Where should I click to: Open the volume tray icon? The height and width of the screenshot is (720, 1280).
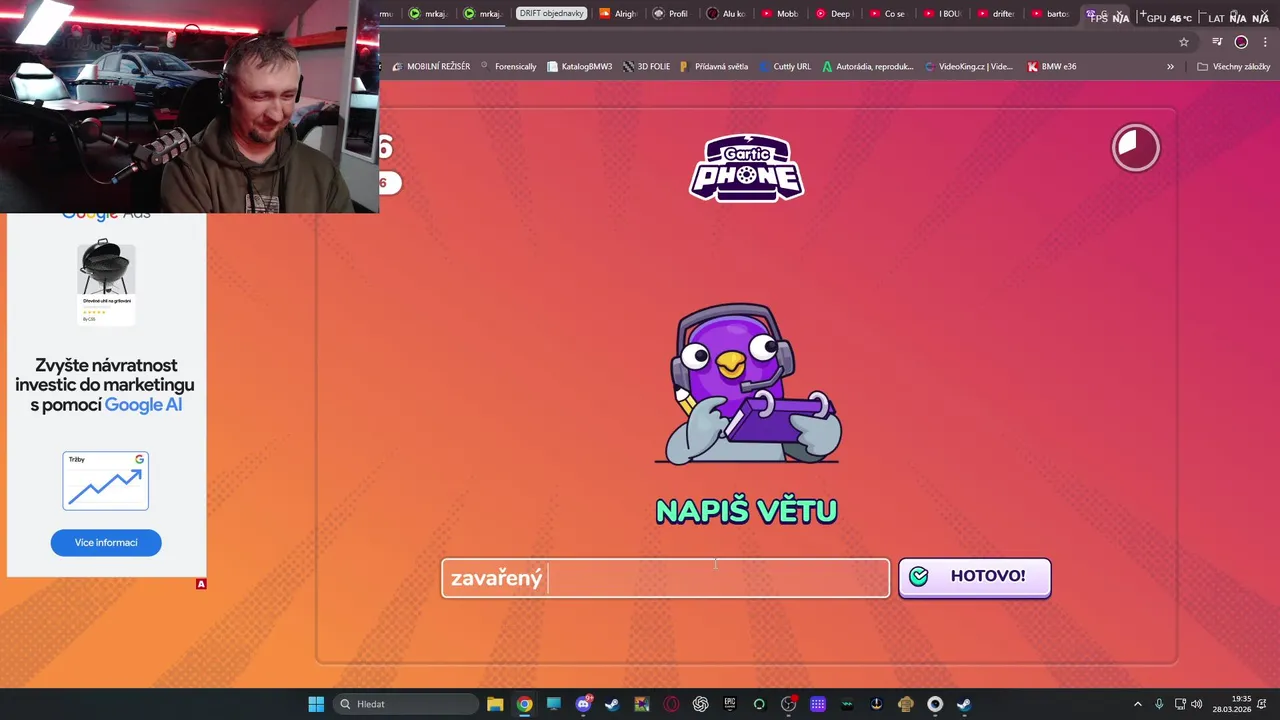tap(1197, 704)
